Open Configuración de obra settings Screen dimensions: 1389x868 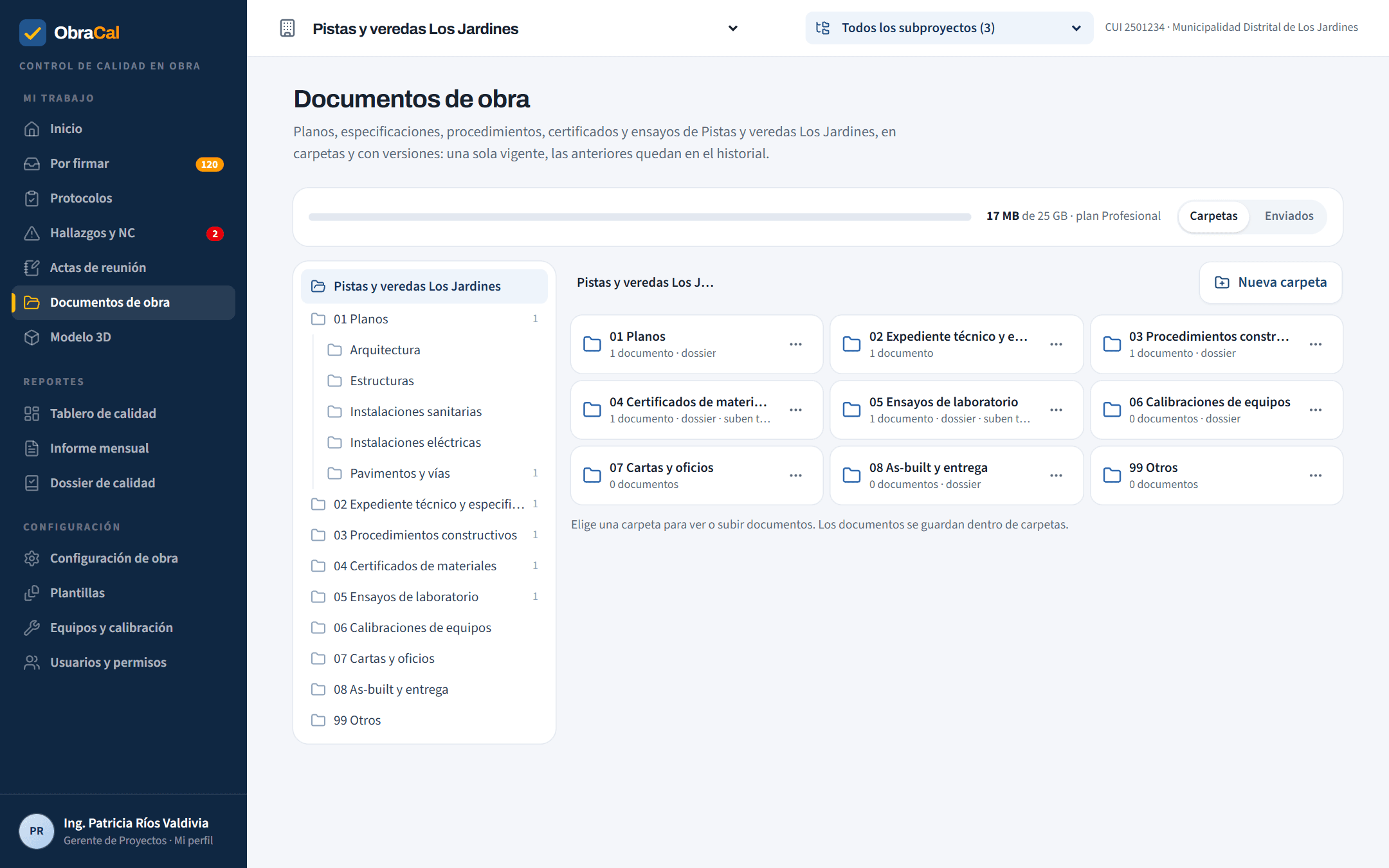123,558
